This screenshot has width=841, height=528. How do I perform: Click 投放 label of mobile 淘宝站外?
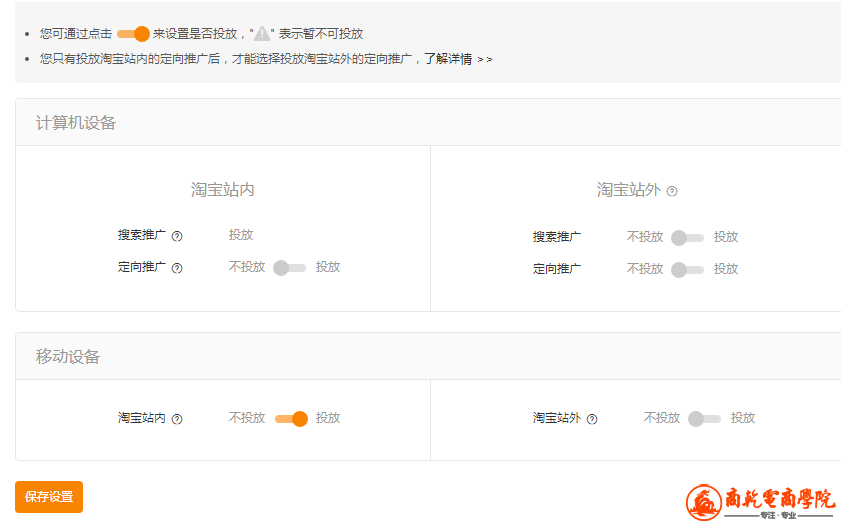tap(743, 417)
